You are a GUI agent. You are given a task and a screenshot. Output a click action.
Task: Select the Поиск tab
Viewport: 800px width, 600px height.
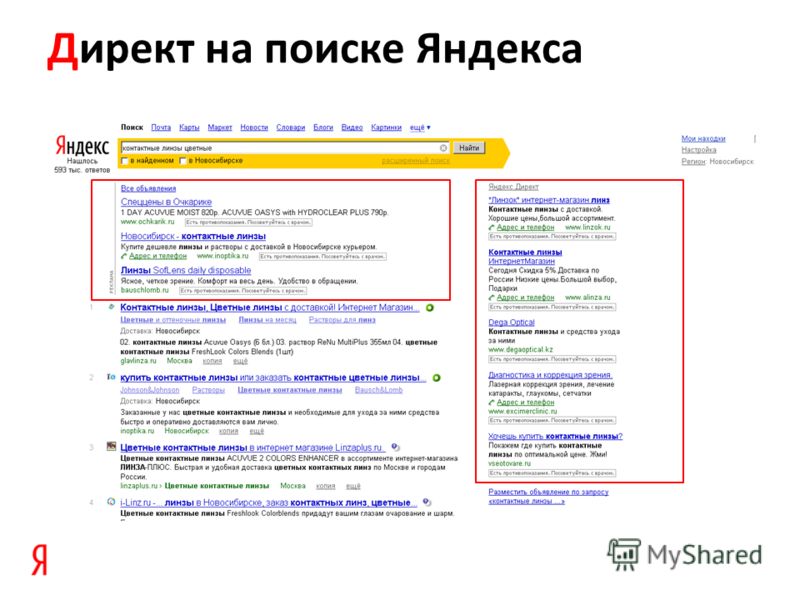coord(132,128)
